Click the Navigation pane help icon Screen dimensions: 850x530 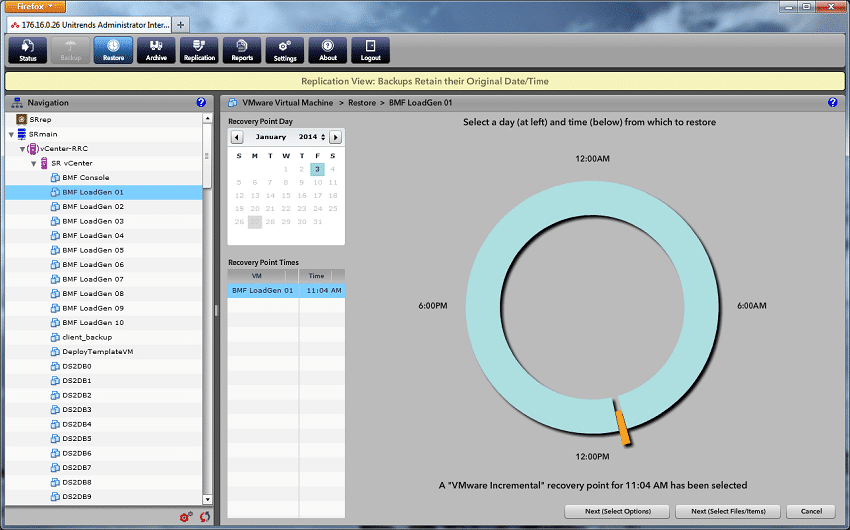click(201, 102)
